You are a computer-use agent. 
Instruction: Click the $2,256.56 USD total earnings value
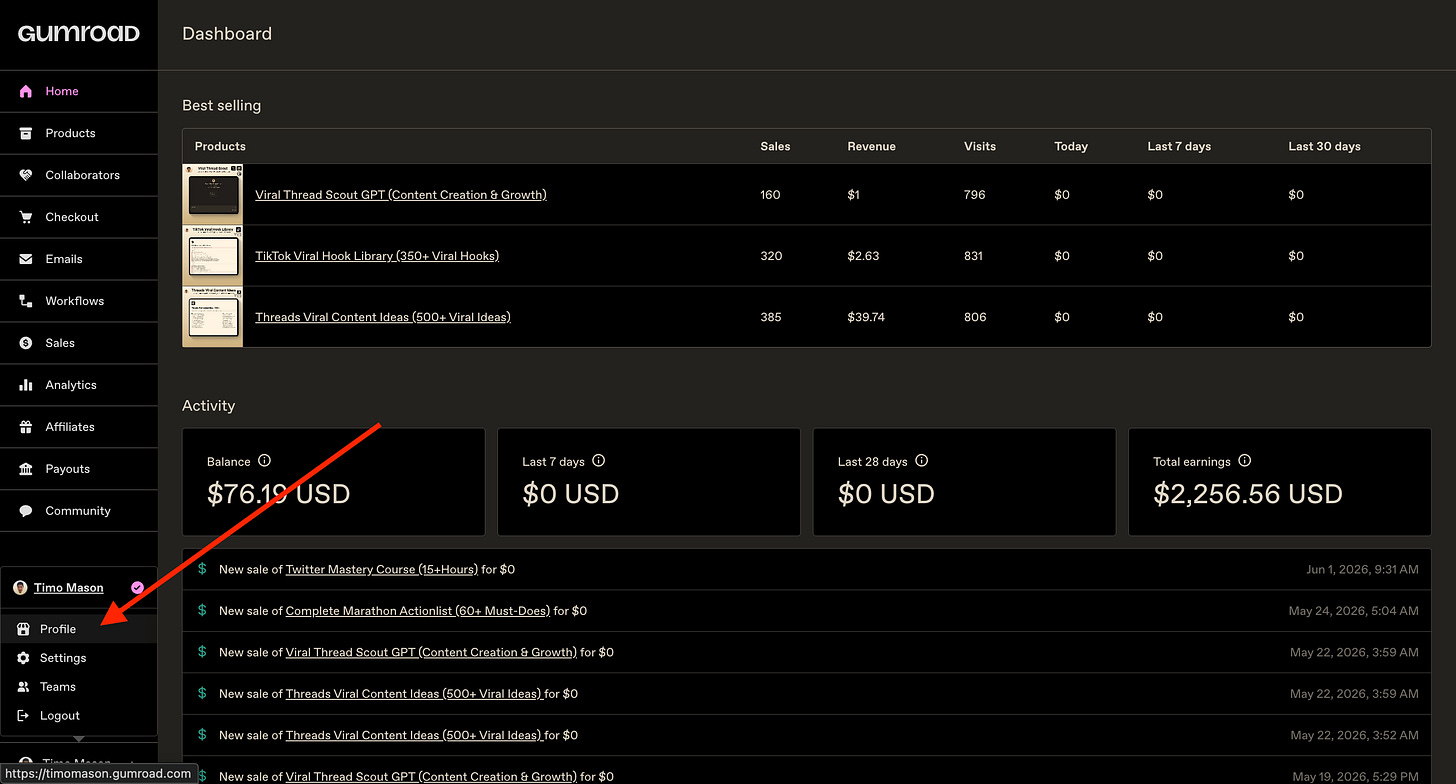pyautogui.click(x=1248, y=494)
